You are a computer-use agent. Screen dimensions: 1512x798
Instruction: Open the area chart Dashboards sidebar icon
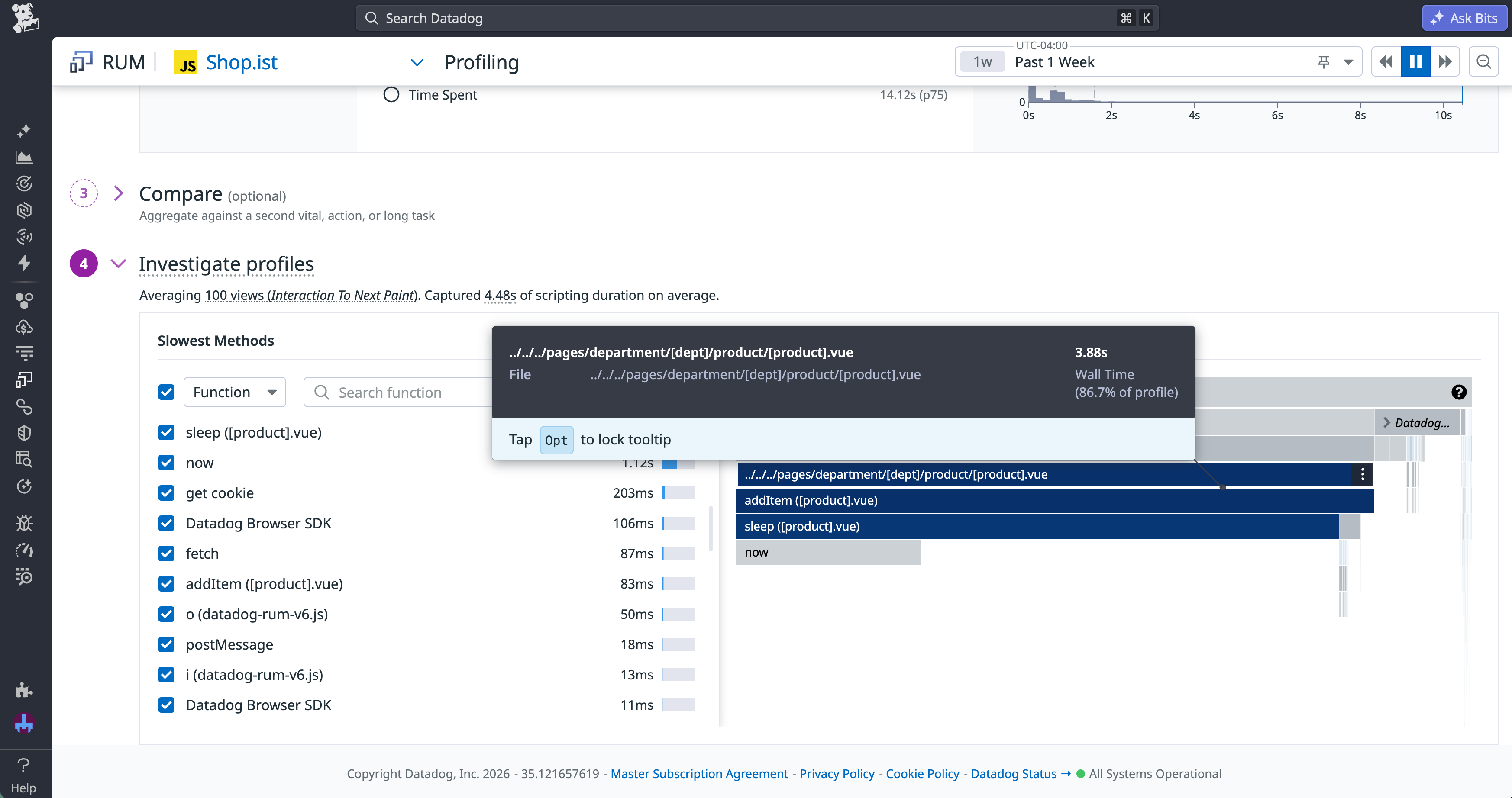24,157
